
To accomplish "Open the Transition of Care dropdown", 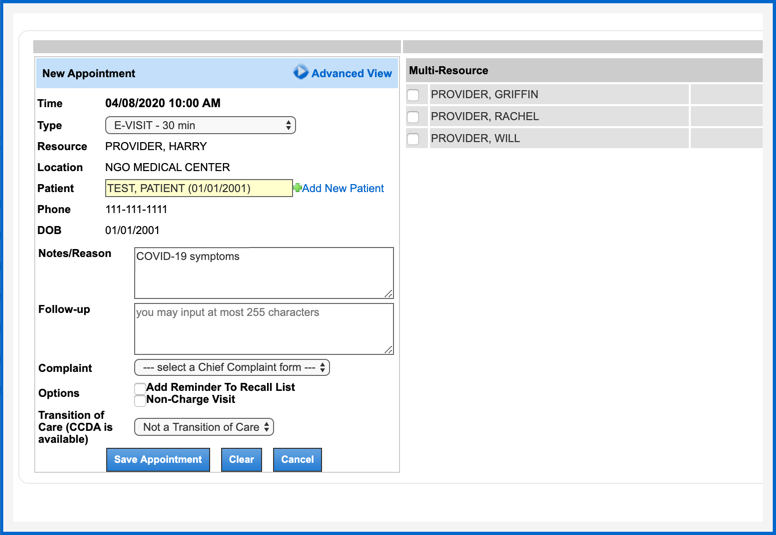I will pyautogui.click(x=204, y=427).
